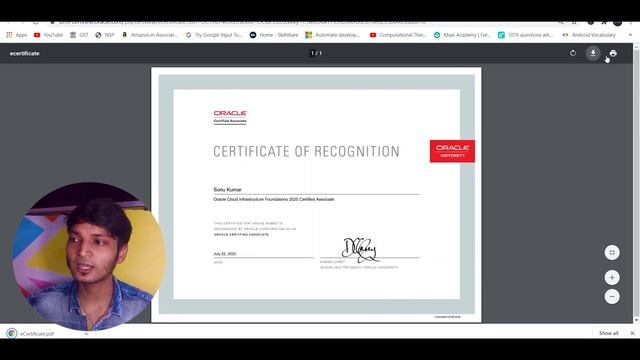Open the NSP bookmark
The height and width of the screenshot is (360, 640).
[x=104, y=35]
